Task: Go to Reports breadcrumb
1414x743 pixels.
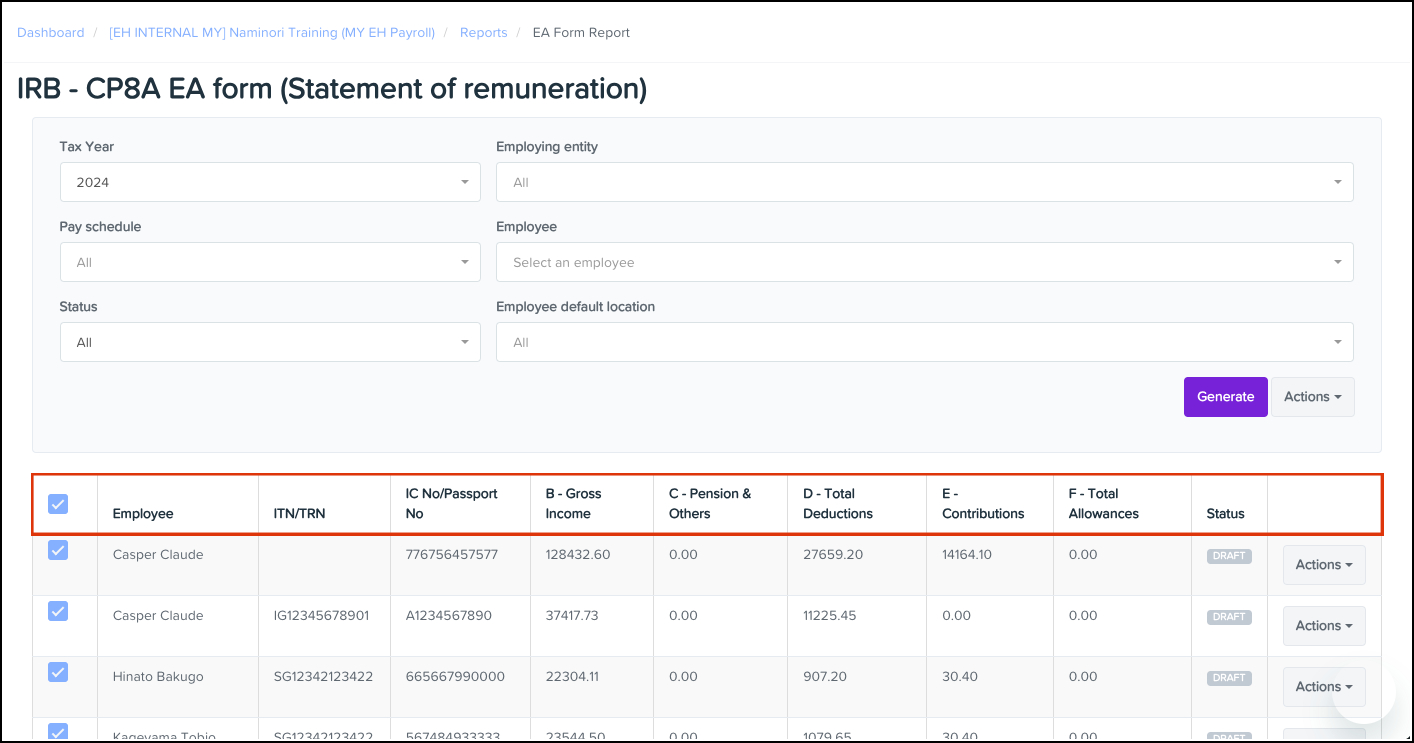Action: 483,33
